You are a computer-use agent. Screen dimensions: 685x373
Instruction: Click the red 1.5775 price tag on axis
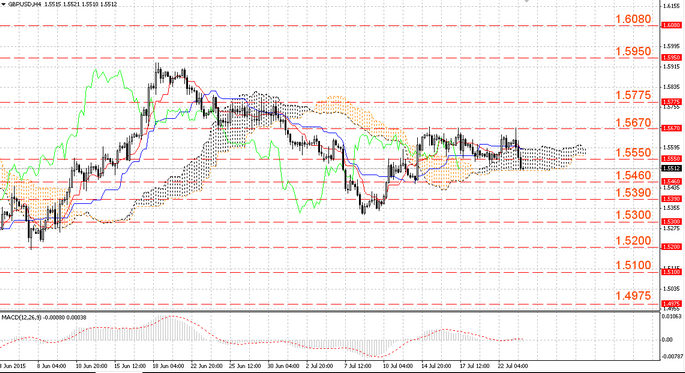[671, 102]
